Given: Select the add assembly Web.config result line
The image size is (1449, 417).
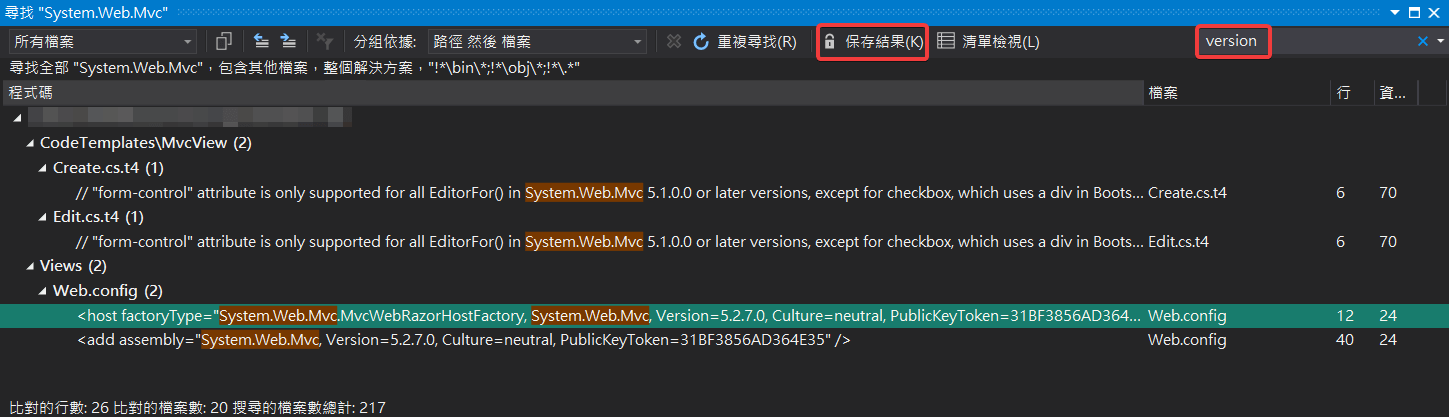Looking at the screenshot, I should (x=464, y=340).
